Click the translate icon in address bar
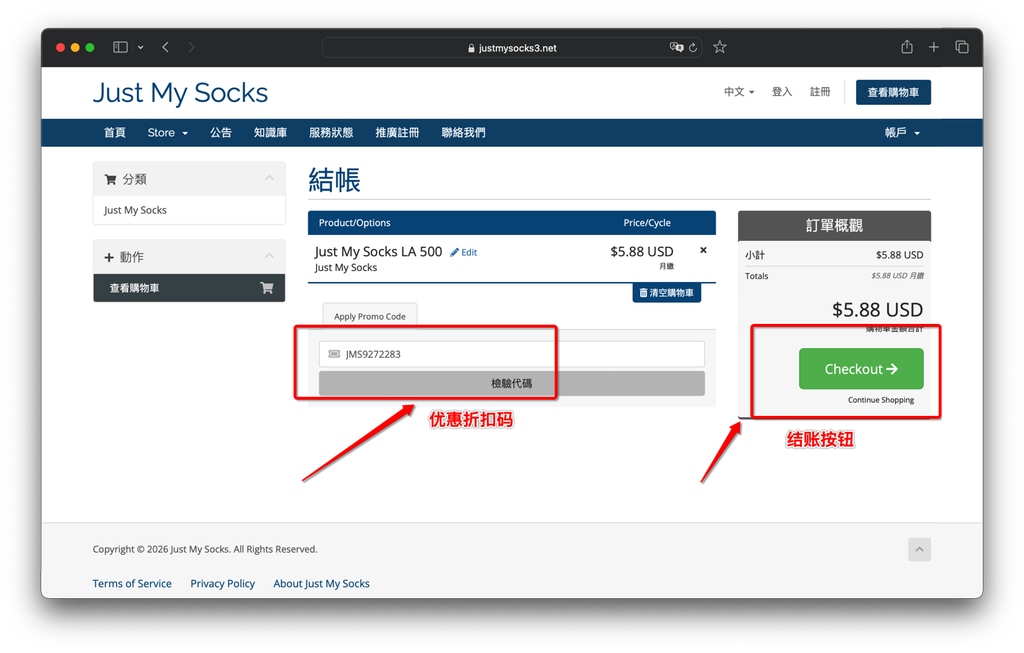Viewport: 1024px width, 653px height. point(676,47)
